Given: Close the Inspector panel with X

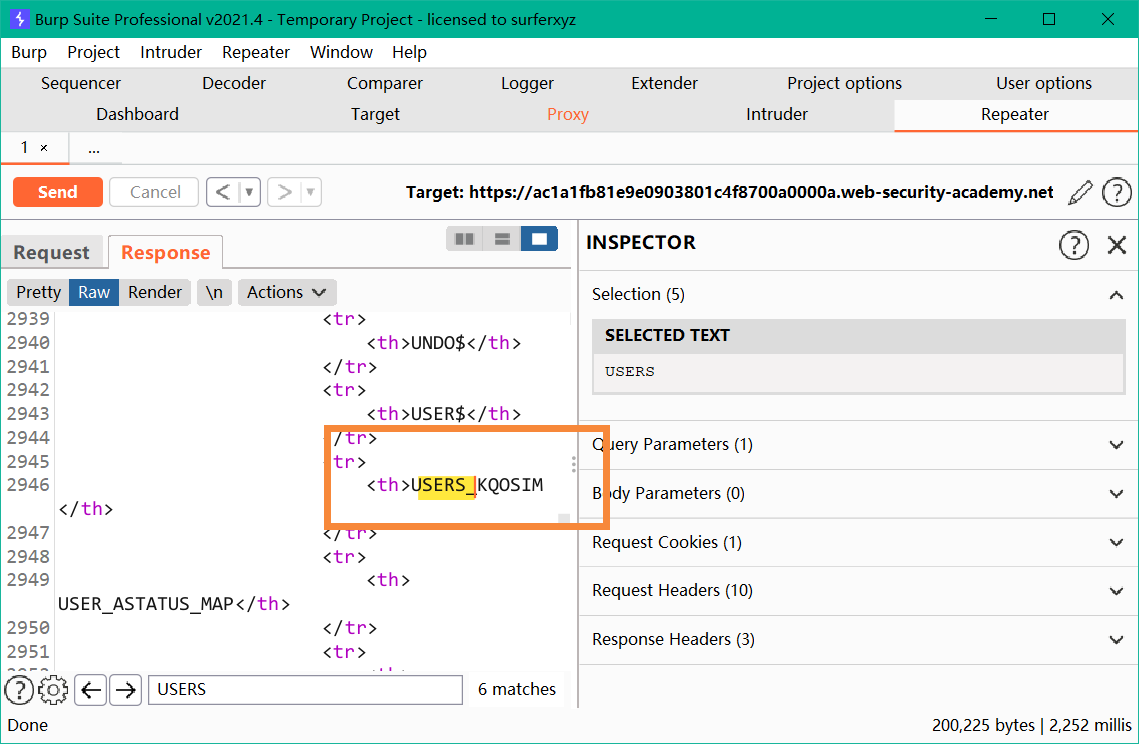Looking at the screenshot, I should click(1116, 245).
